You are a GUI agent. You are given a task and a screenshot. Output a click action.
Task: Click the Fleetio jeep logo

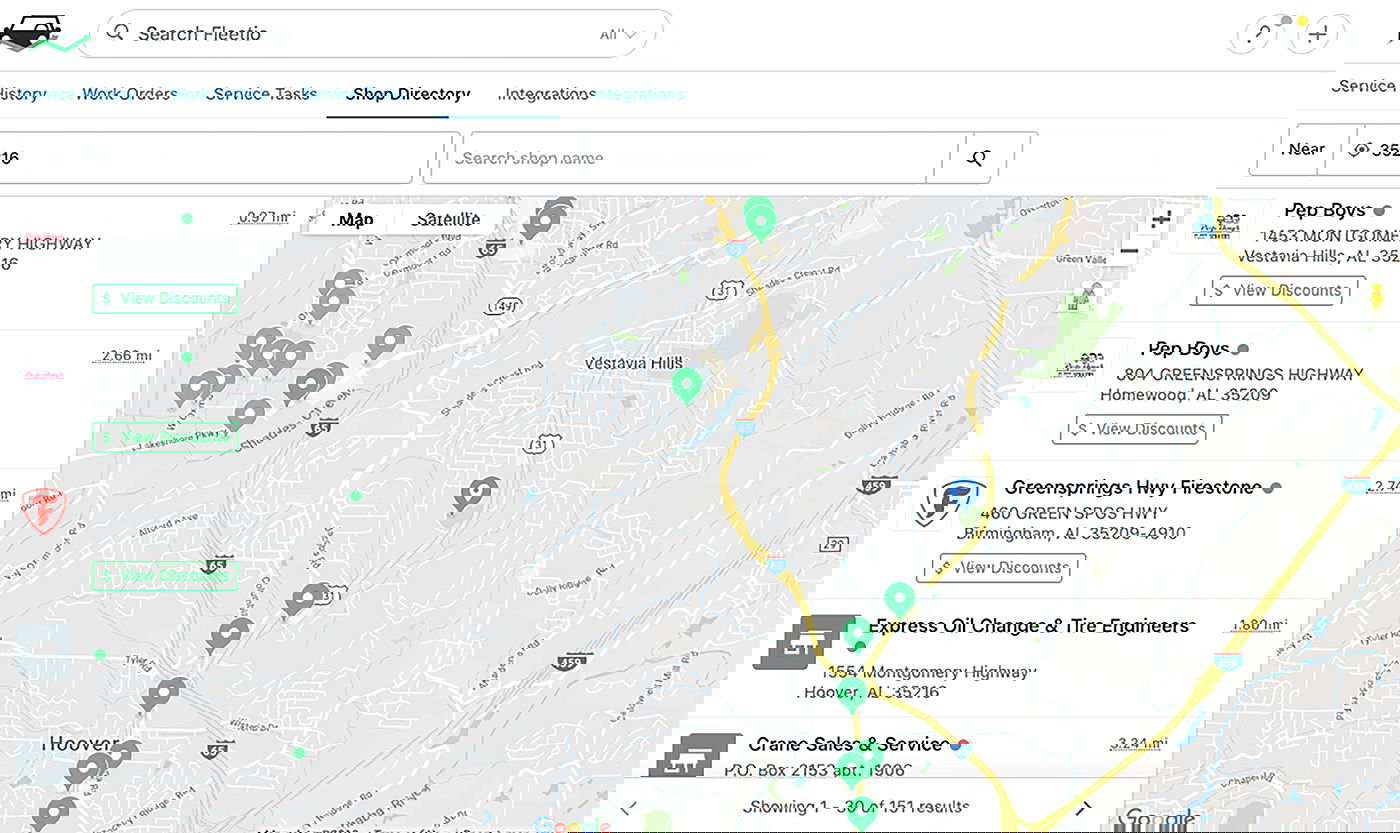(x=35, y=34)
